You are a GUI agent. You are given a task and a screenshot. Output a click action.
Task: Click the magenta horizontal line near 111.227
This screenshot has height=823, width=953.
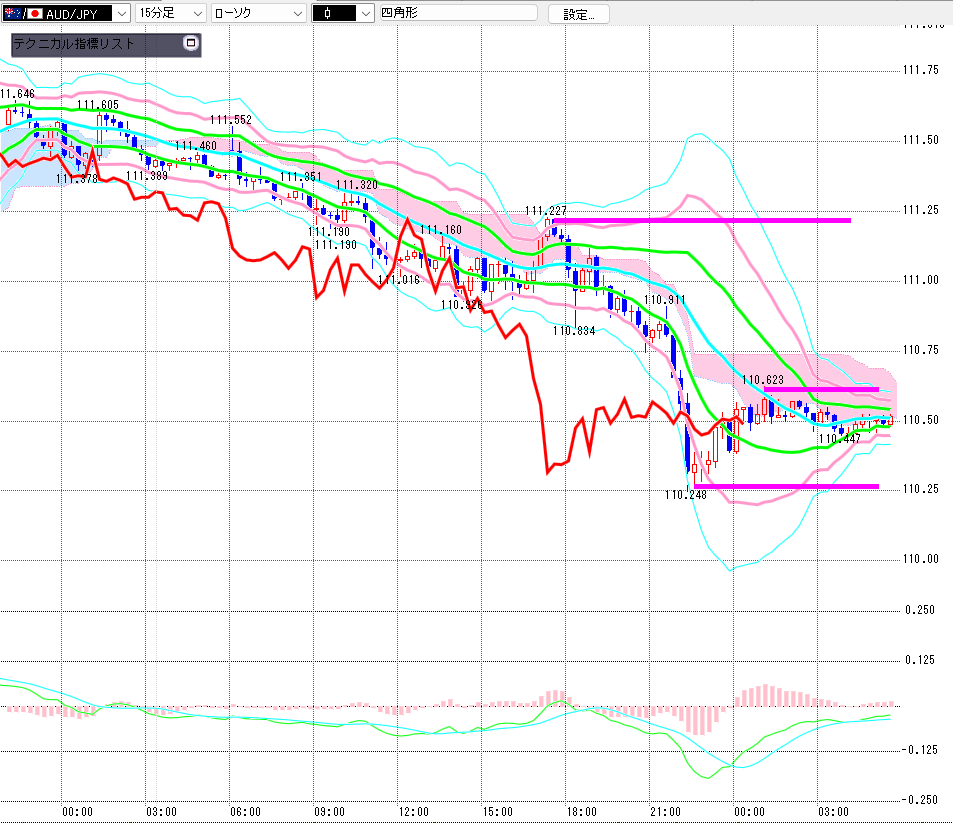click(701, 220)
